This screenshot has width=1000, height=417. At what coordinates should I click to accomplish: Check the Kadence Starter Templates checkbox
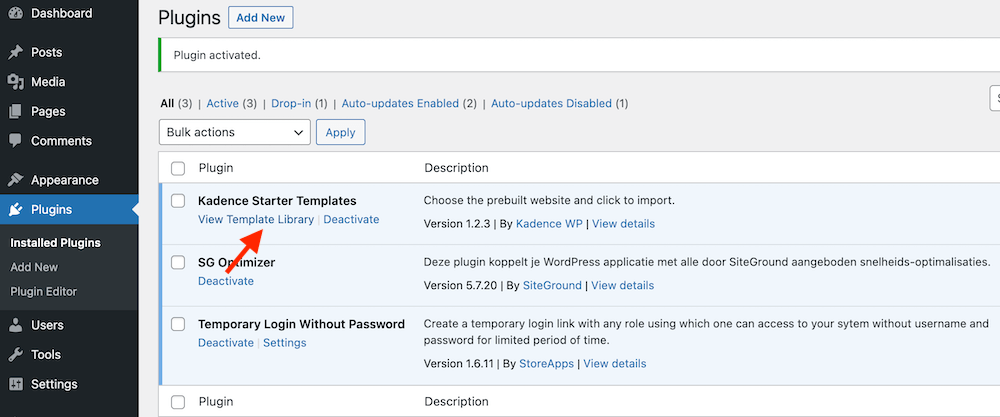[178, 201]
